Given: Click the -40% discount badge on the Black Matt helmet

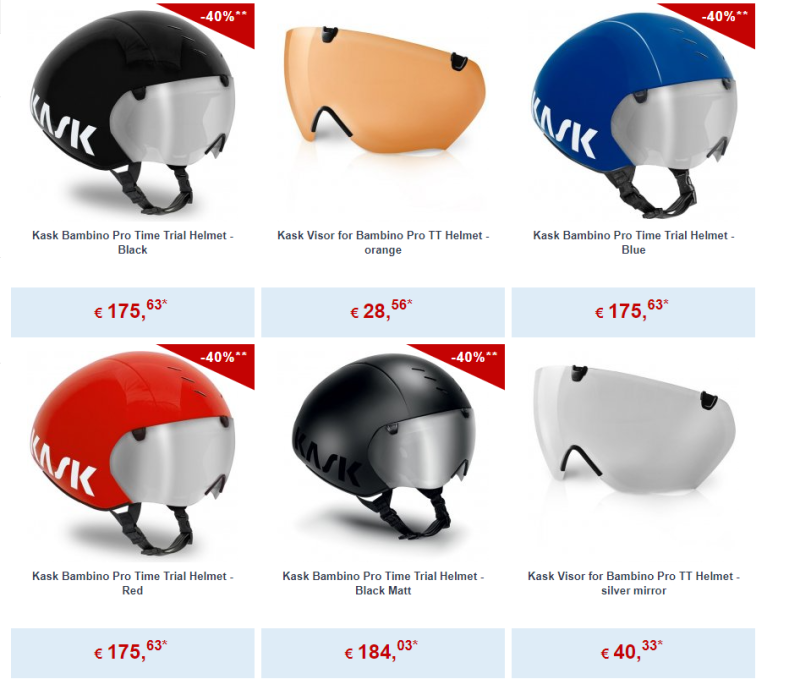Looking at the screenshot, I should click(x=473, y=358).
